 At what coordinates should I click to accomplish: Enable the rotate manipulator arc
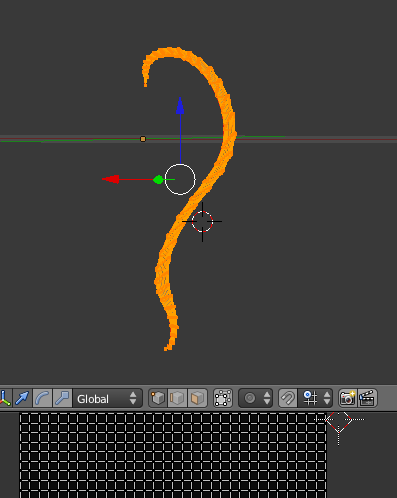[x=42, y=398]
